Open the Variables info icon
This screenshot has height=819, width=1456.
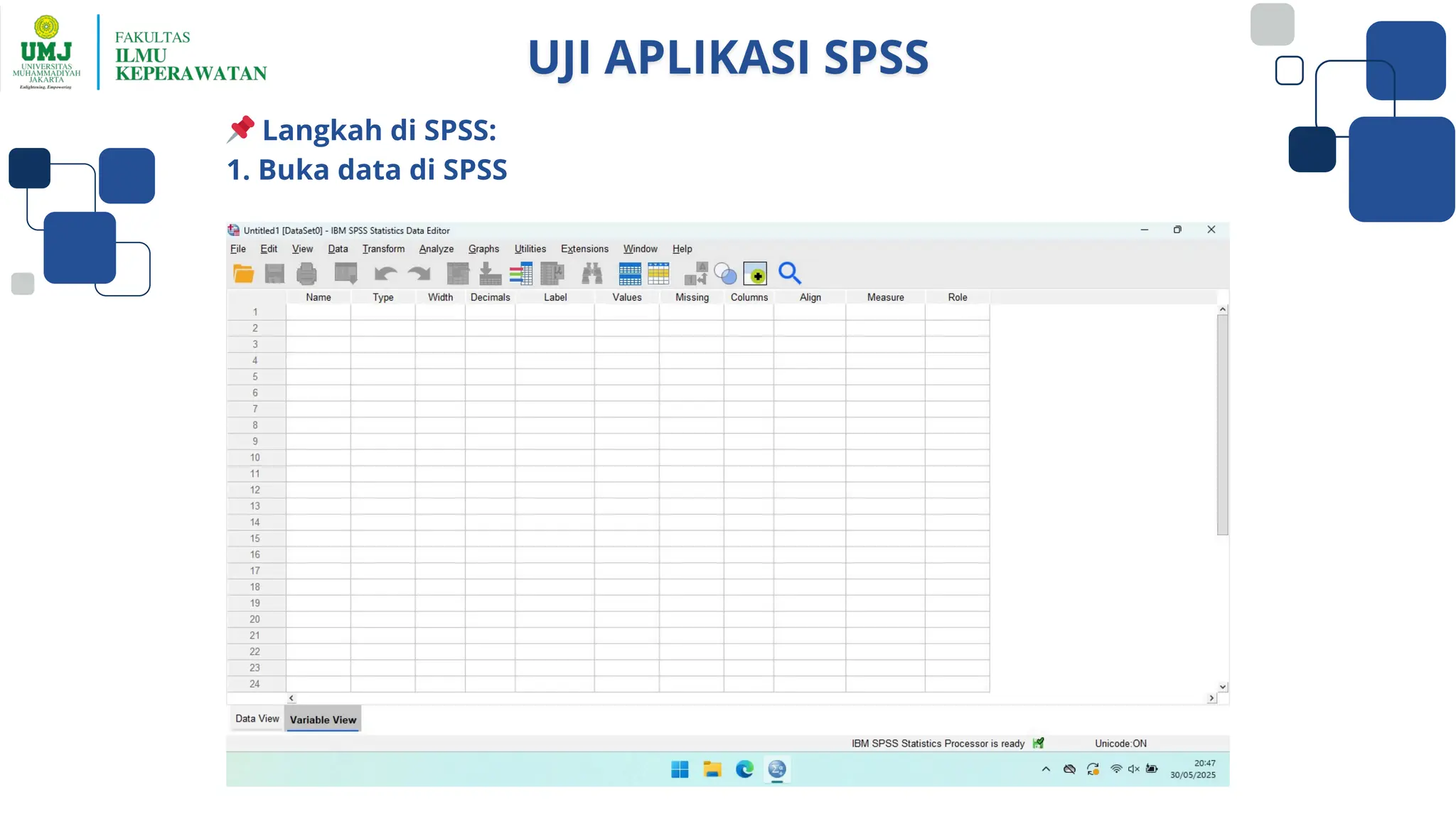[x=521, y=273]
